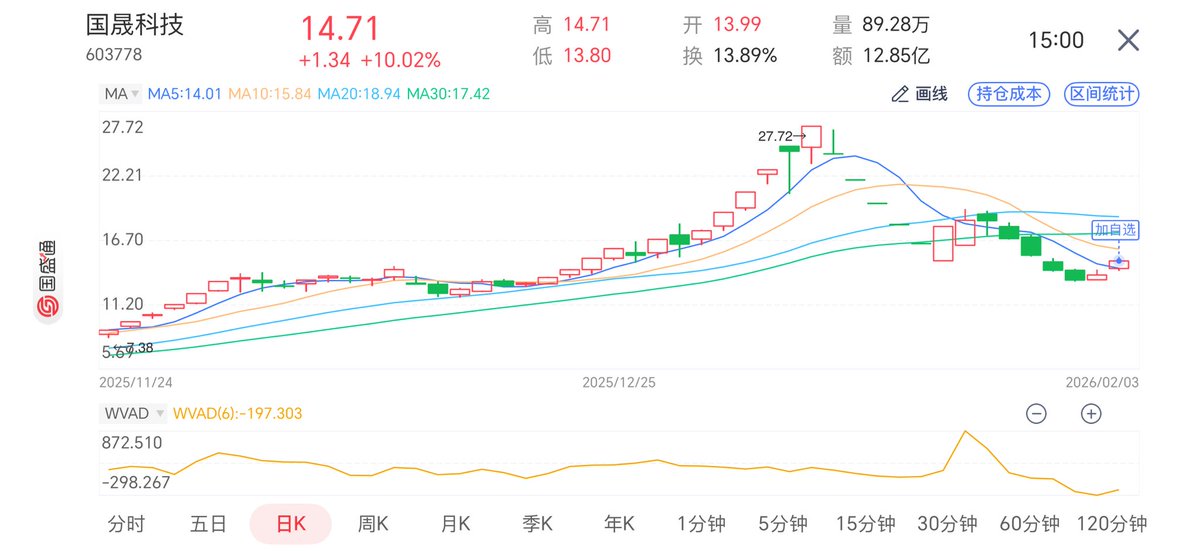Image resolution: width=1200 pixels, height=551 pixels.
Task: Click the 22.21 price axis label
Action: pyautogui.click(x=122, y=174)
